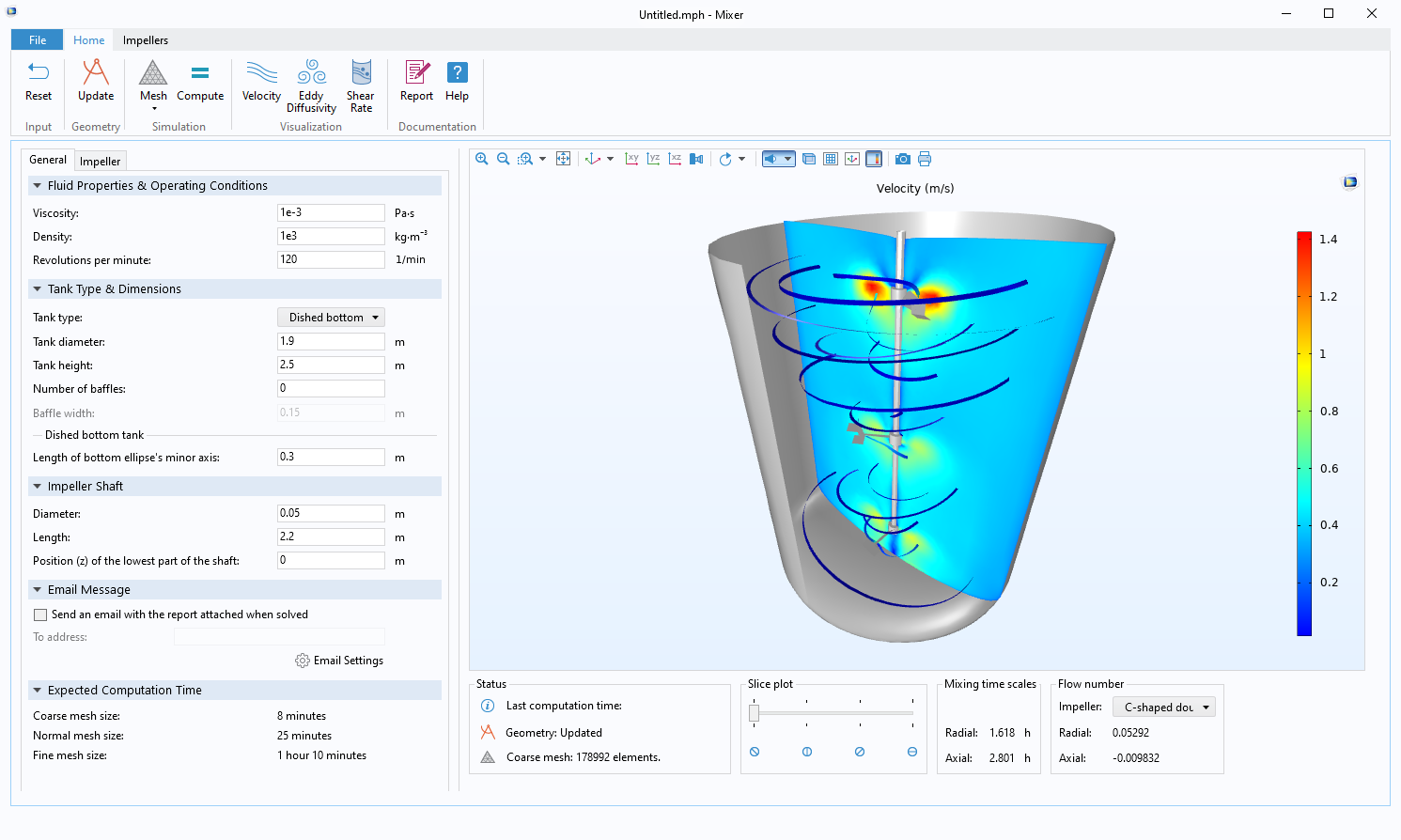The image size is (1401, 840).
Task: Open Email Settings
Action: [339, 661]
